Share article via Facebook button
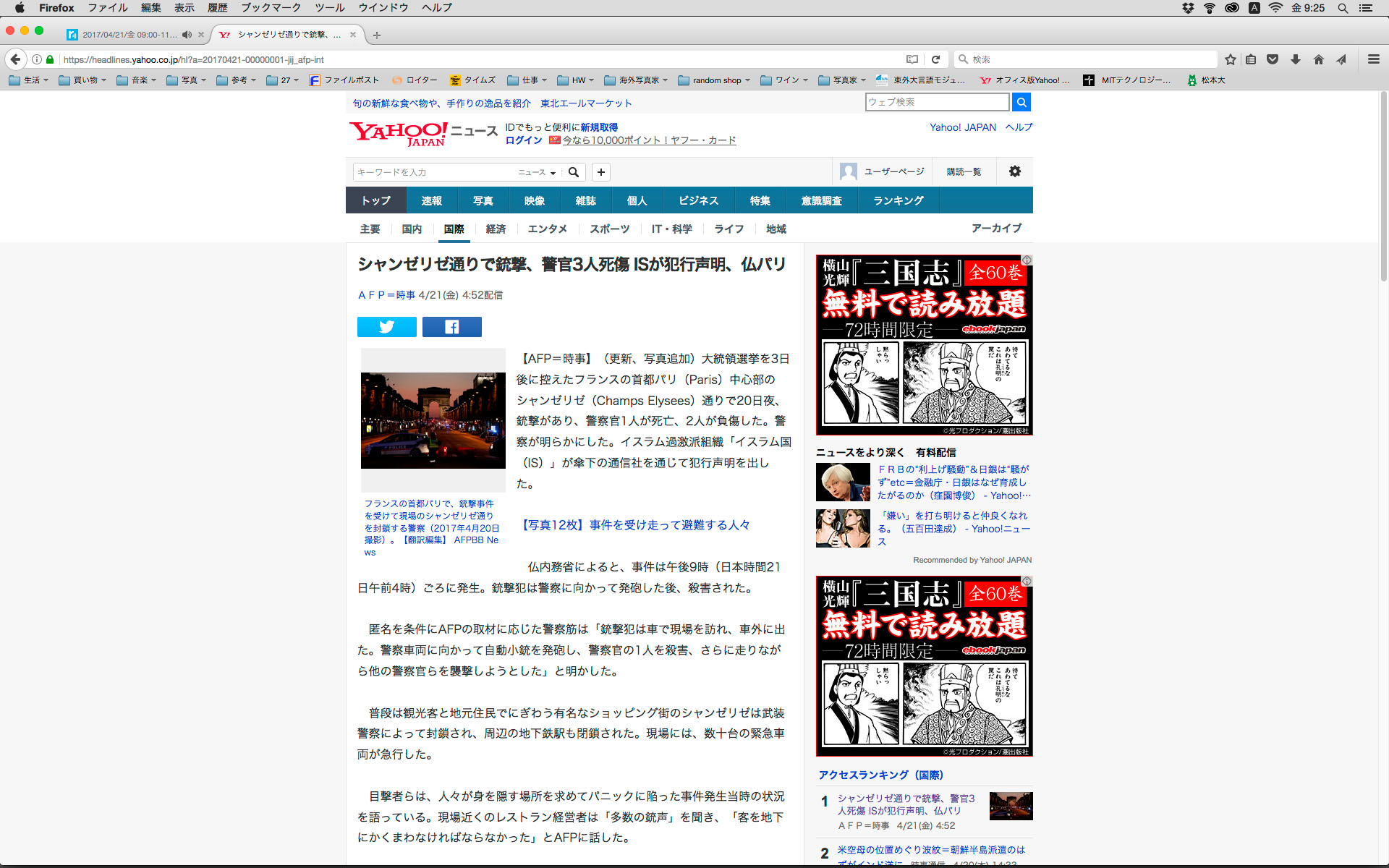This screenshot has height=868, width=1389. pyautogui.click(x=451, y=327)
